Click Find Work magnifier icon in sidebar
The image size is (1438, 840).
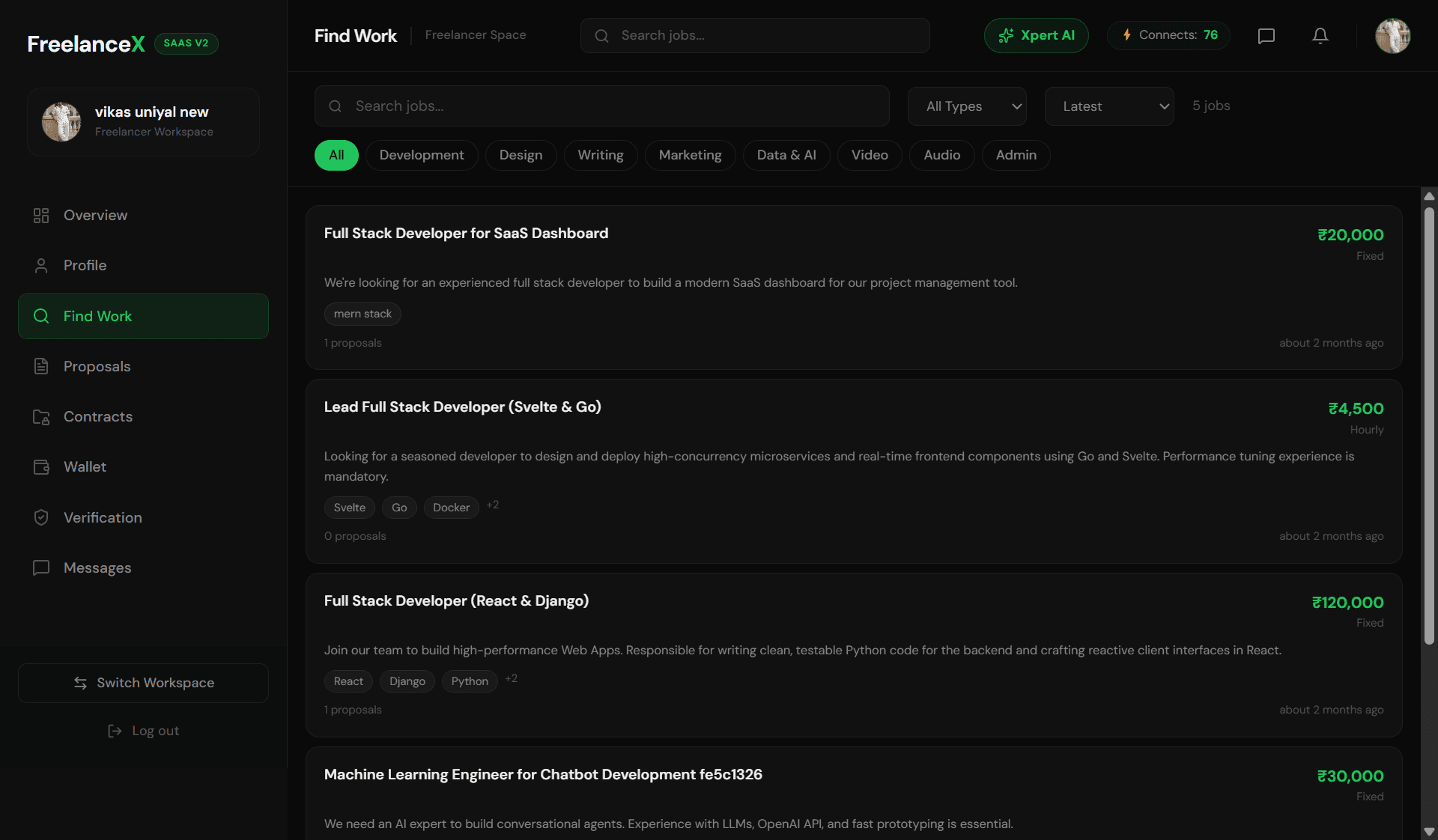tap(41, 316)
